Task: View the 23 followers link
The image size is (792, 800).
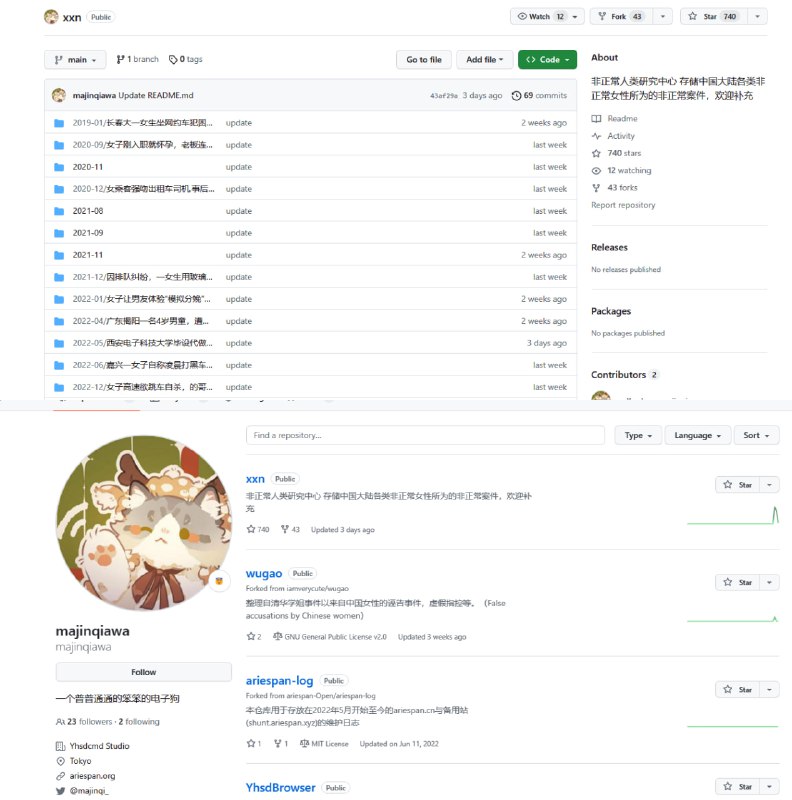Action: [x=85, y=721]
